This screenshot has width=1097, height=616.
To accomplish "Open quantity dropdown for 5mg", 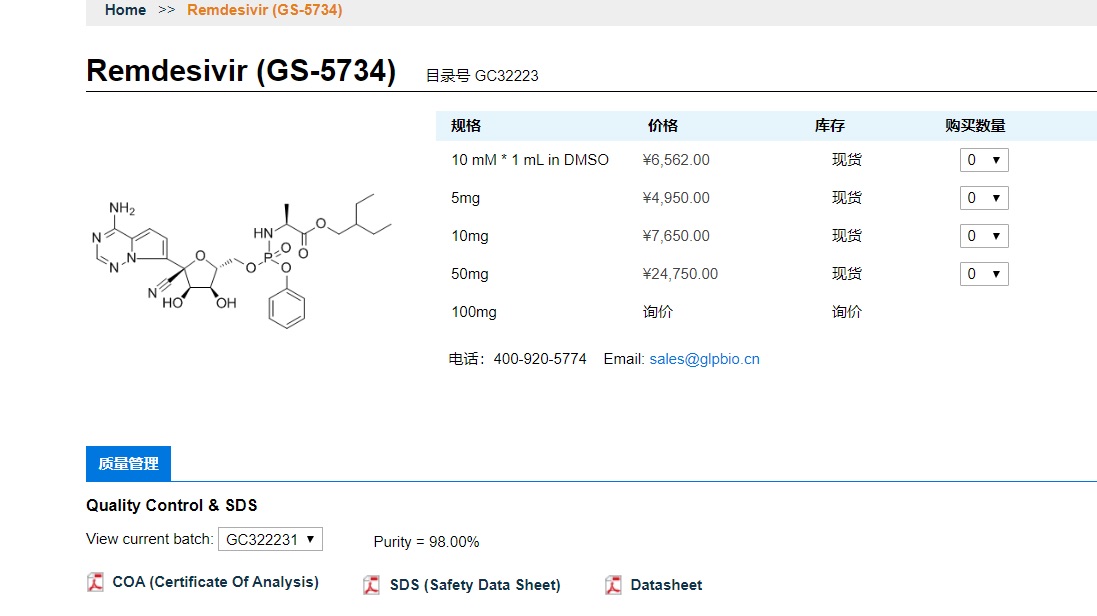I will pos(984,198).
